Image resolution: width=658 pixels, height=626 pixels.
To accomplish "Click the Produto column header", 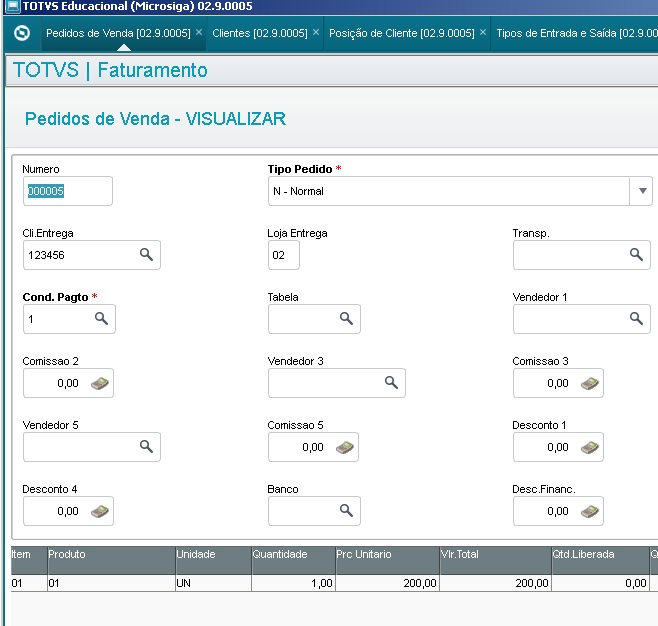I will coord(111,560).
